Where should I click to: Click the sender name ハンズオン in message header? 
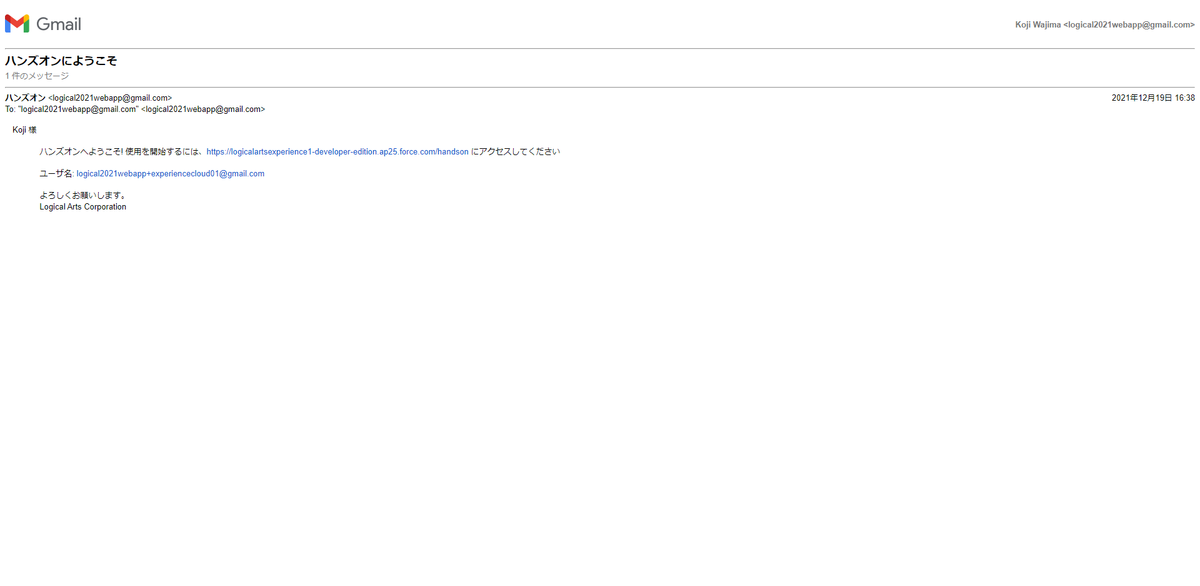[25, 98]
